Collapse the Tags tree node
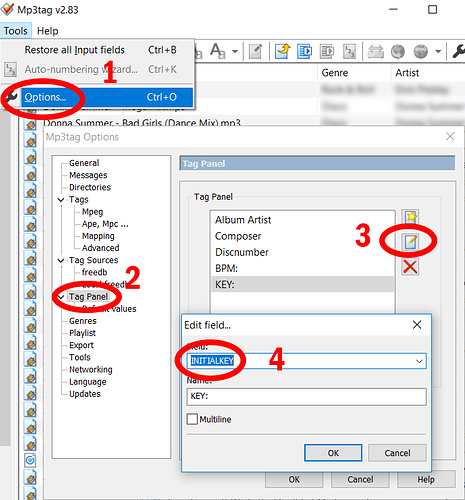 pyautogui.click(x=61, y=200)
